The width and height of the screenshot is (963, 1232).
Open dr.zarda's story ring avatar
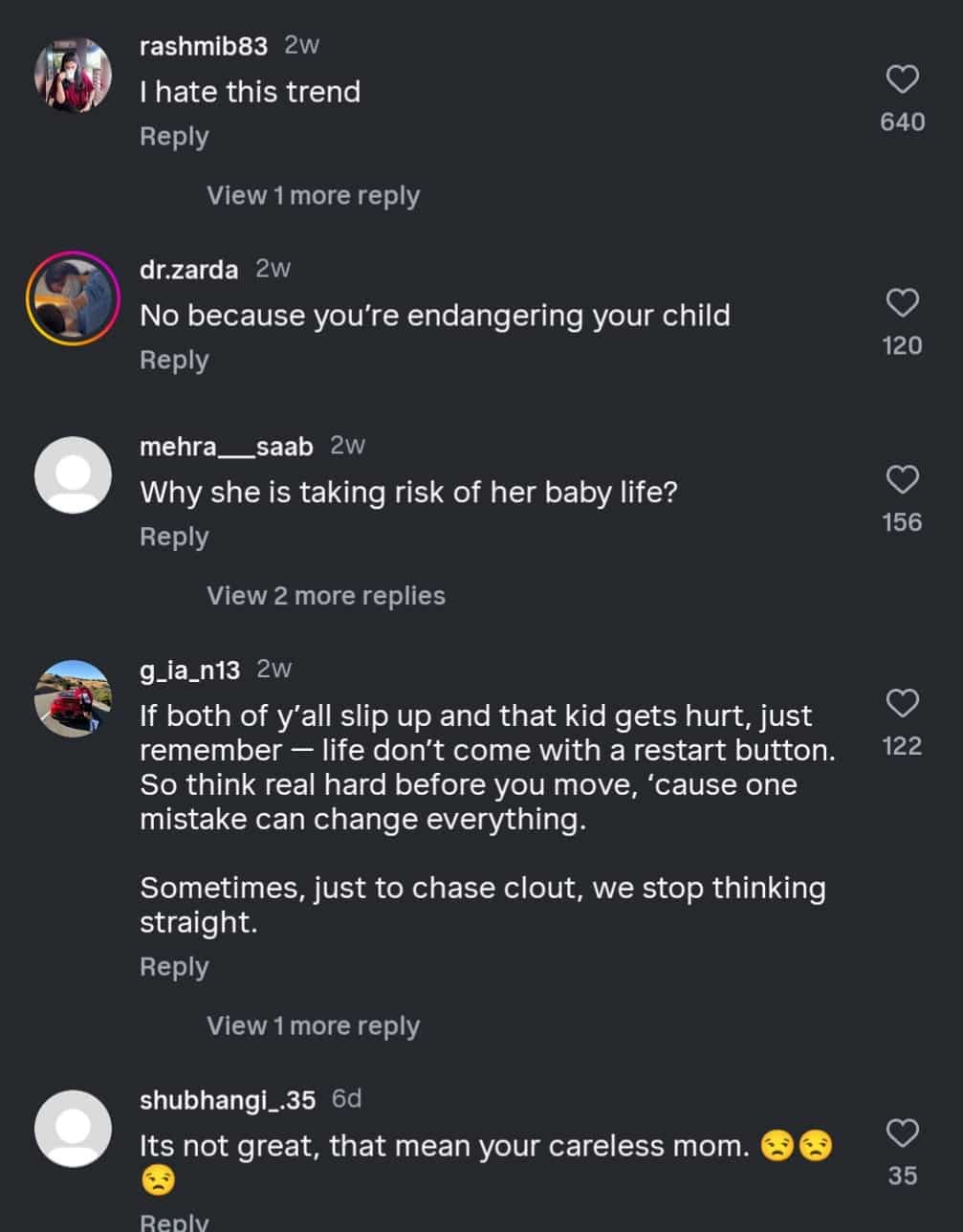point(73,298)
